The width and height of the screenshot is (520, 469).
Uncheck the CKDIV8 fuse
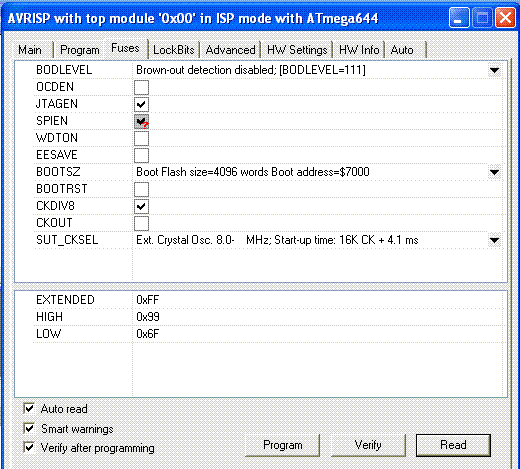tap(141, 206)
